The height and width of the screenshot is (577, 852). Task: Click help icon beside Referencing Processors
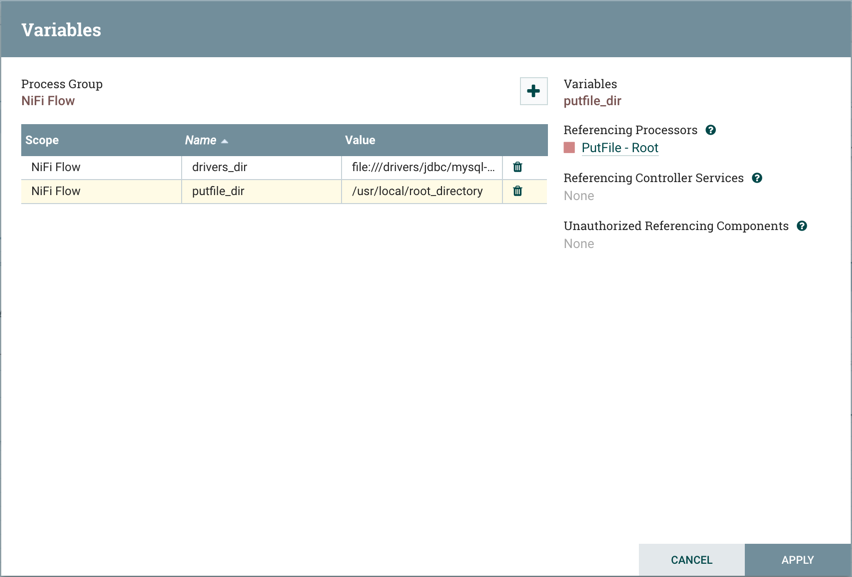tap(711, 130)
